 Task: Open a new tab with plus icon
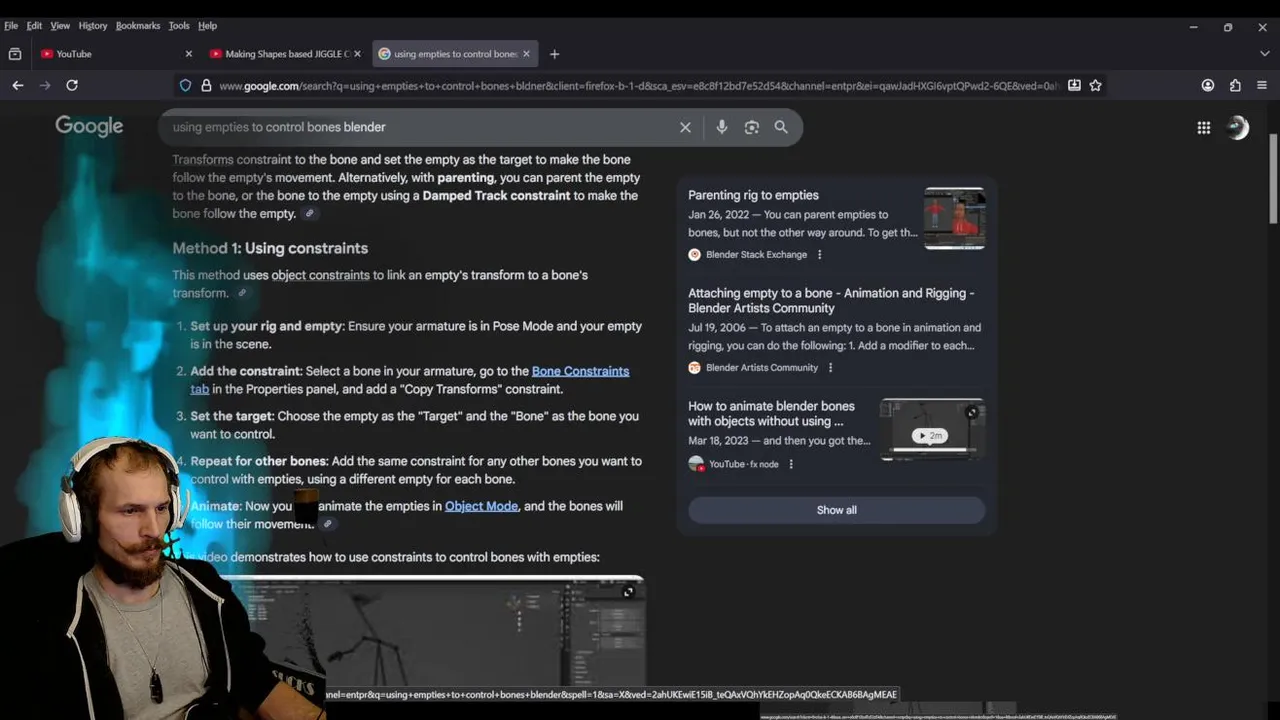[554, 54]
